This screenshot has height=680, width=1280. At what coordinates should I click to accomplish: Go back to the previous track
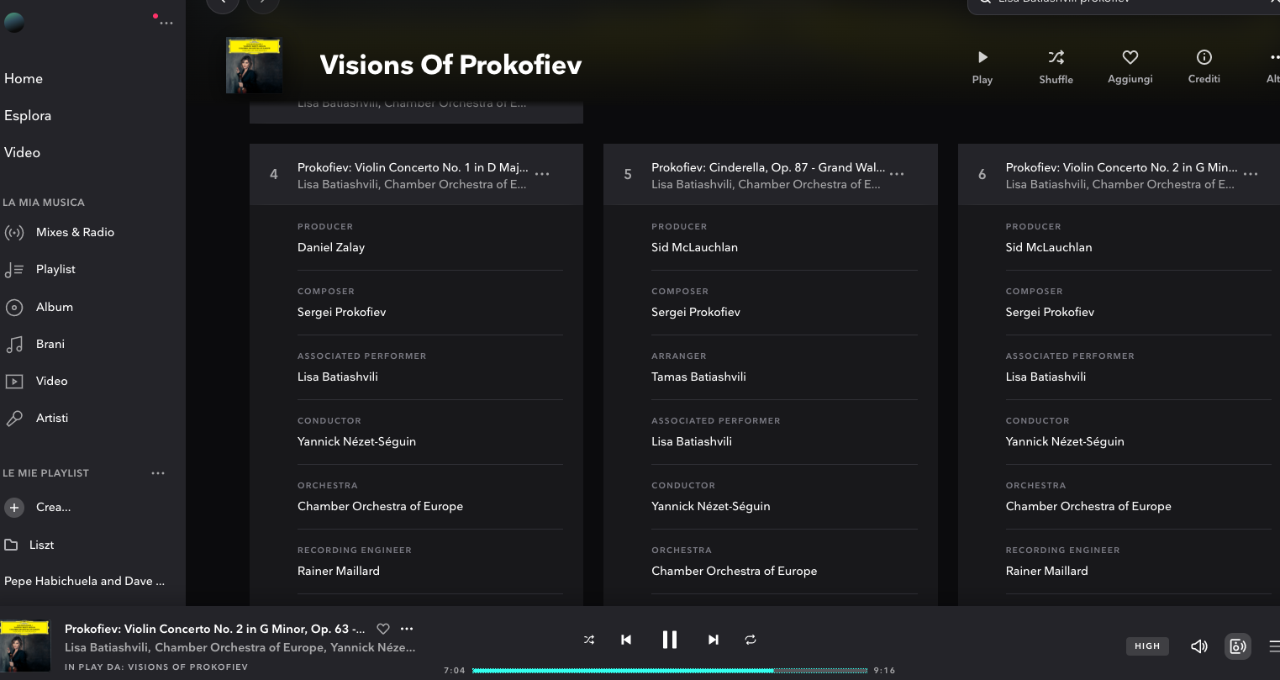pyautogui.click(x=626, y=640)
